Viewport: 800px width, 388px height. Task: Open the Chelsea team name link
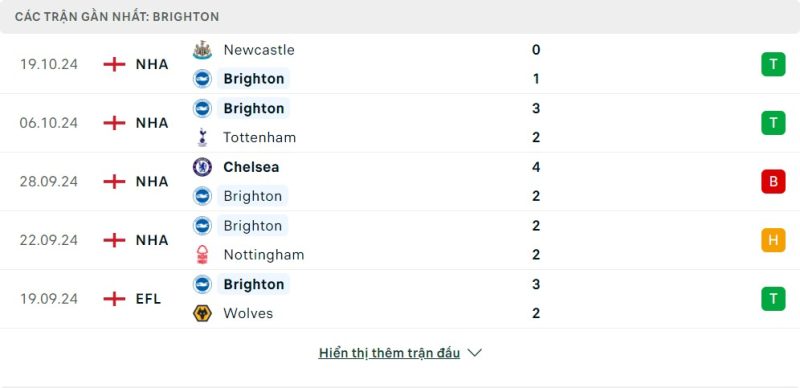pyautogui.click(x=251, y=167)
